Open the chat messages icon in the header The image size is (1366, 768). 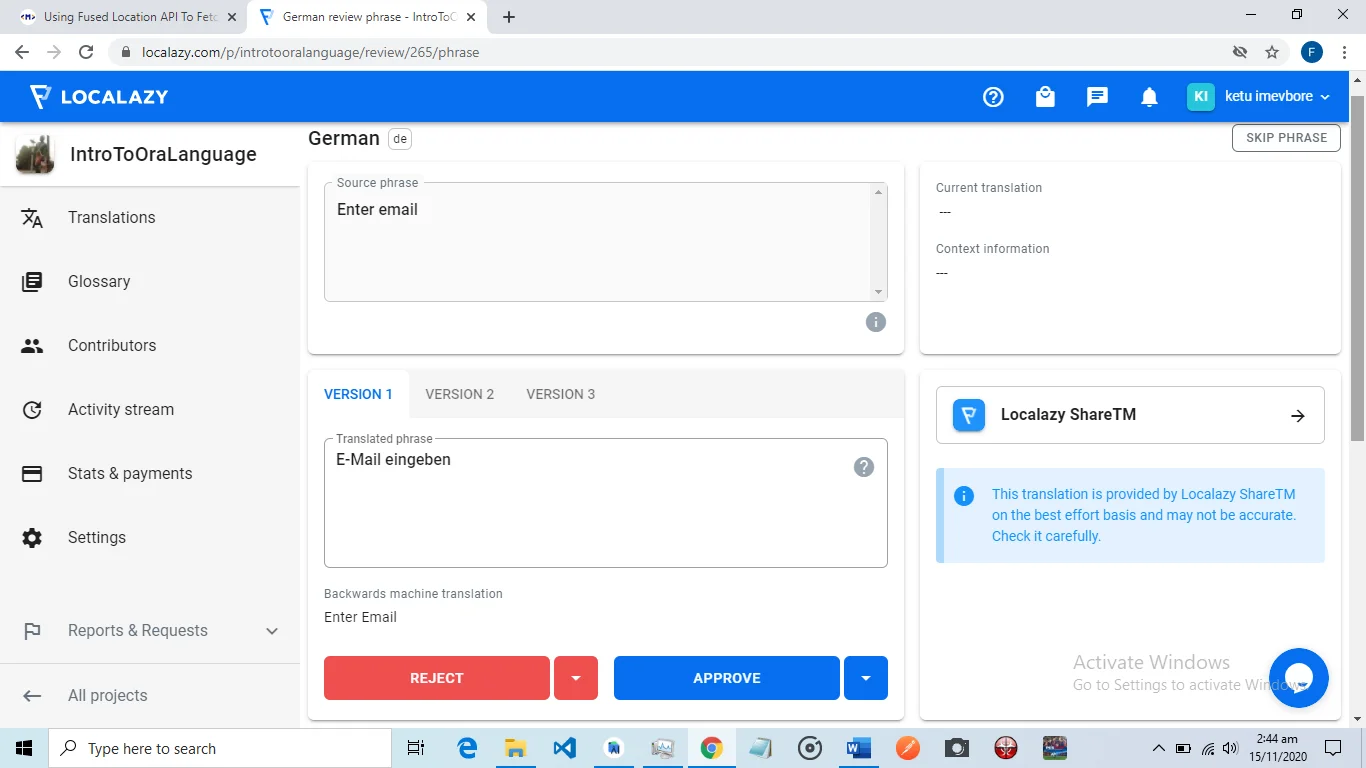click(x=1097, y=97)
